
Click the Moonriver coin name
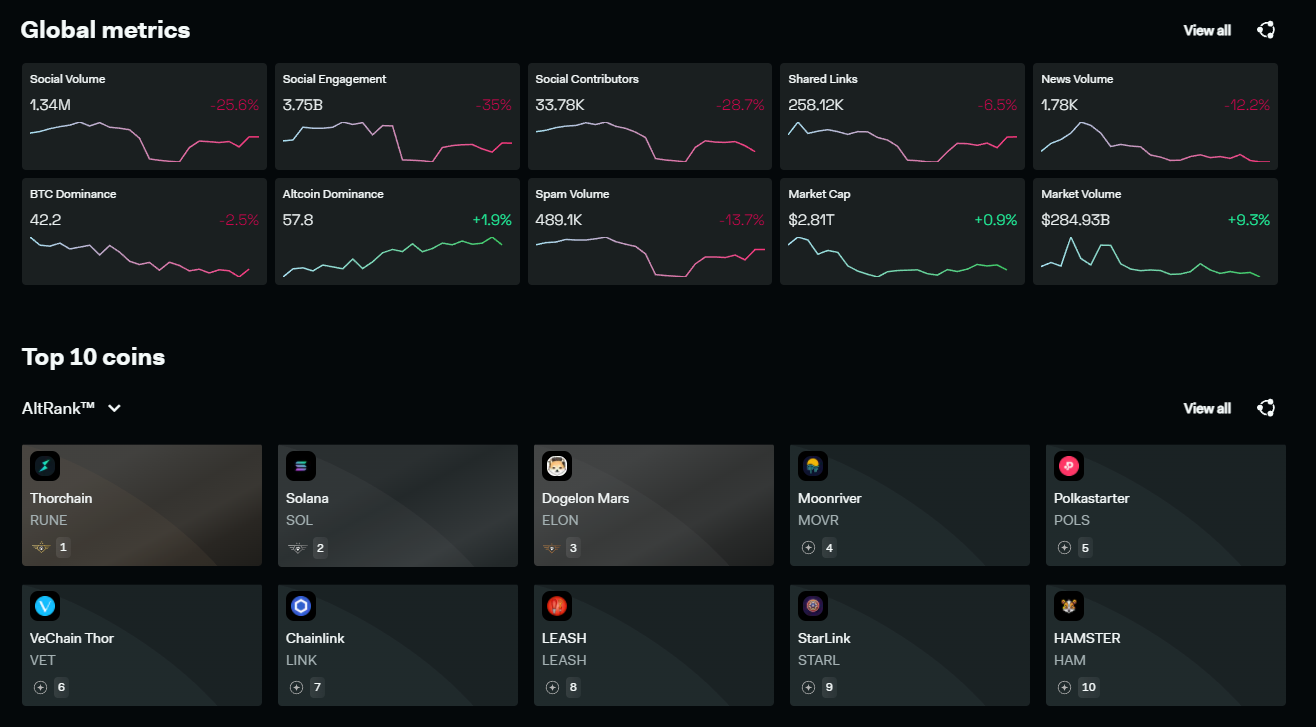point(829,498)
